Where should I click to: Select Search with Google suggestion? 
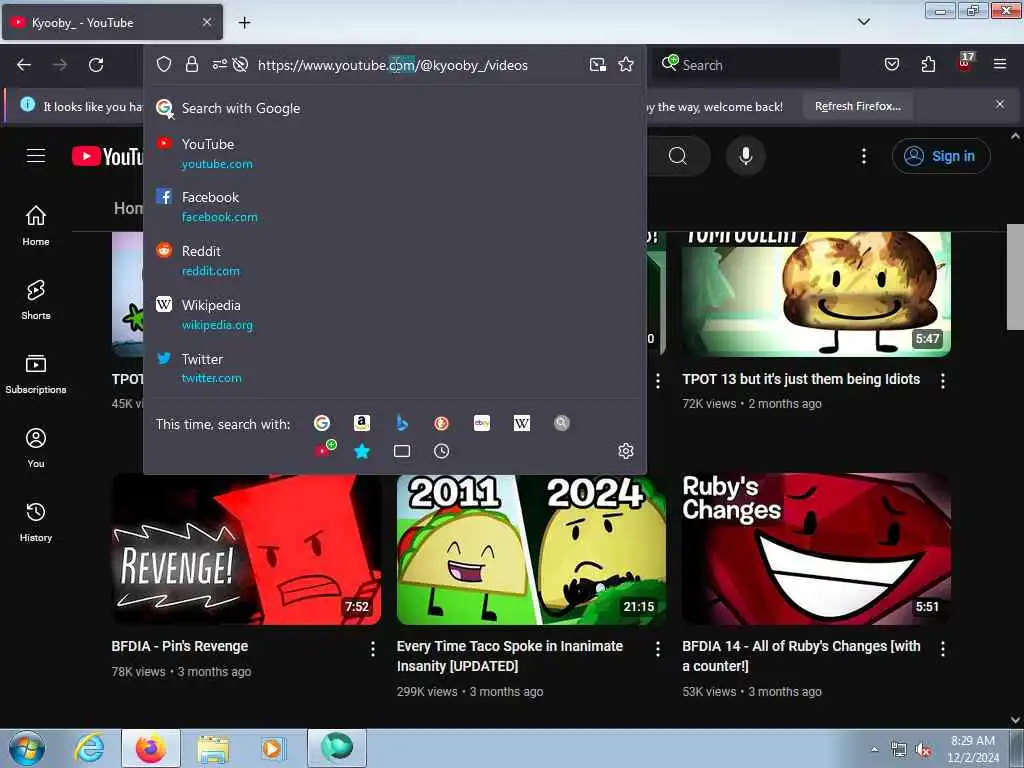point(394,108)
